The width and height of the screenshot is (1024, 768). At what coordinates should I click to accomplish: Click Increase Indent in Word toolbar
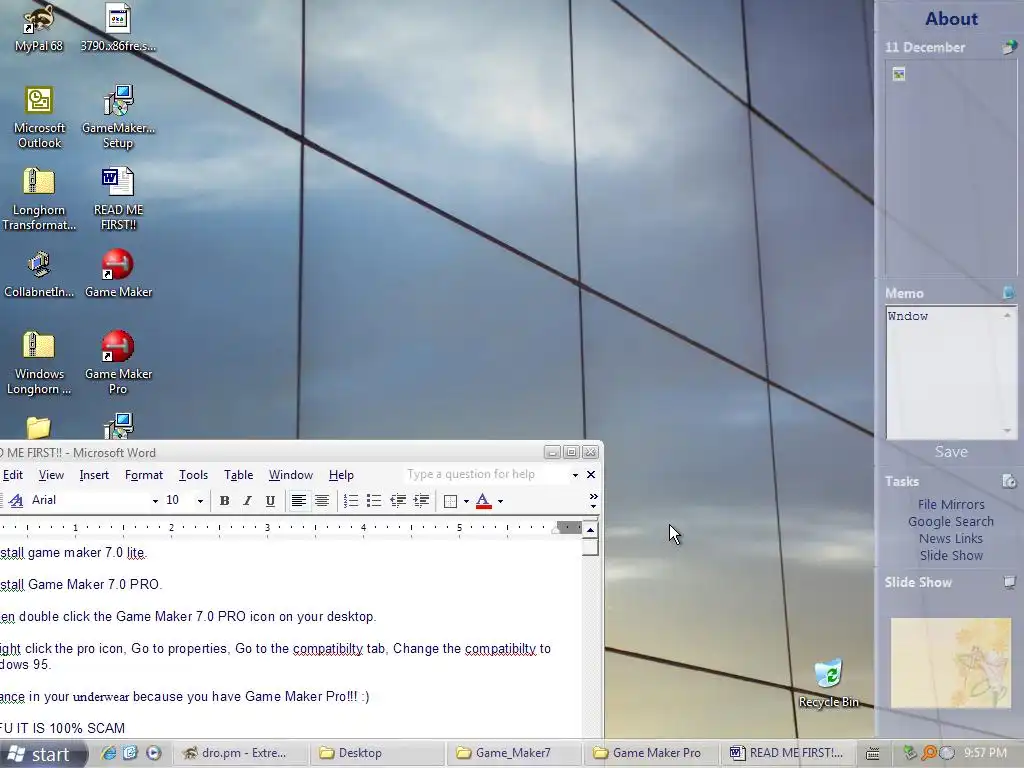(x=421, y=501)
